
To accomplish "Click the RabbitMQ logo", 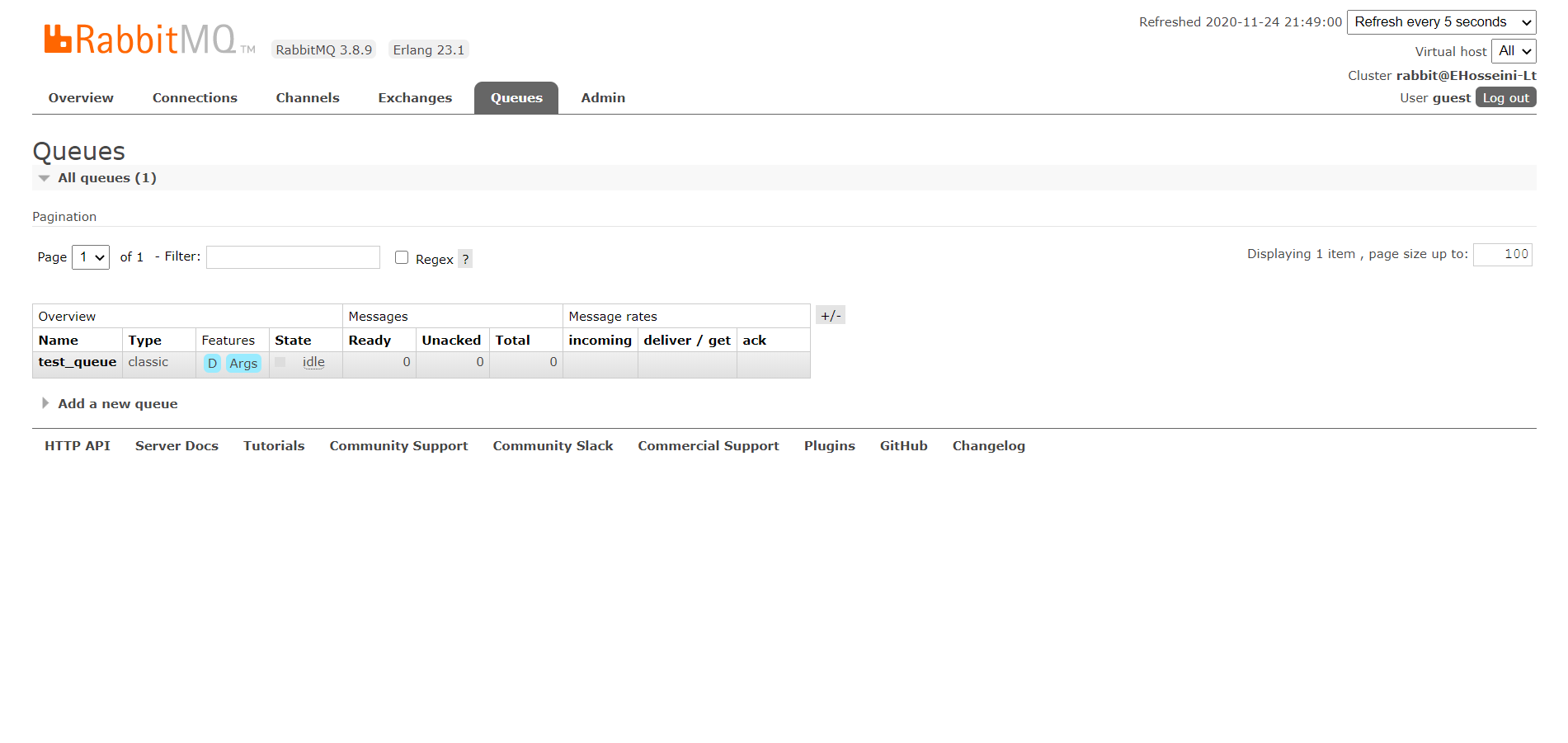I will point(148,40).
